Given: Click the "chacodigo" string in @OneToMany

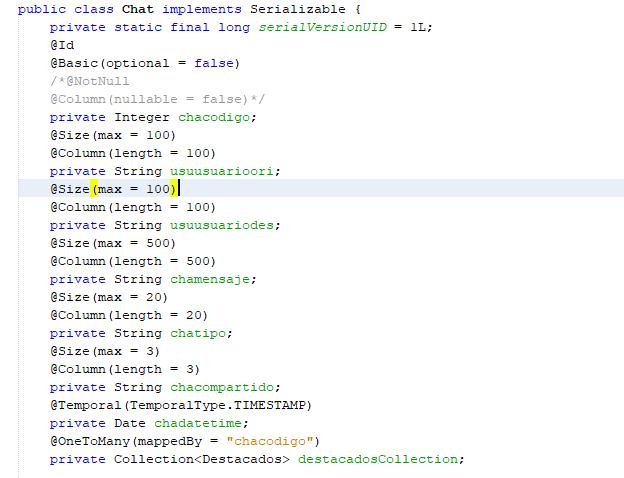Looking at the screenshot, I should tap(269, 441).
